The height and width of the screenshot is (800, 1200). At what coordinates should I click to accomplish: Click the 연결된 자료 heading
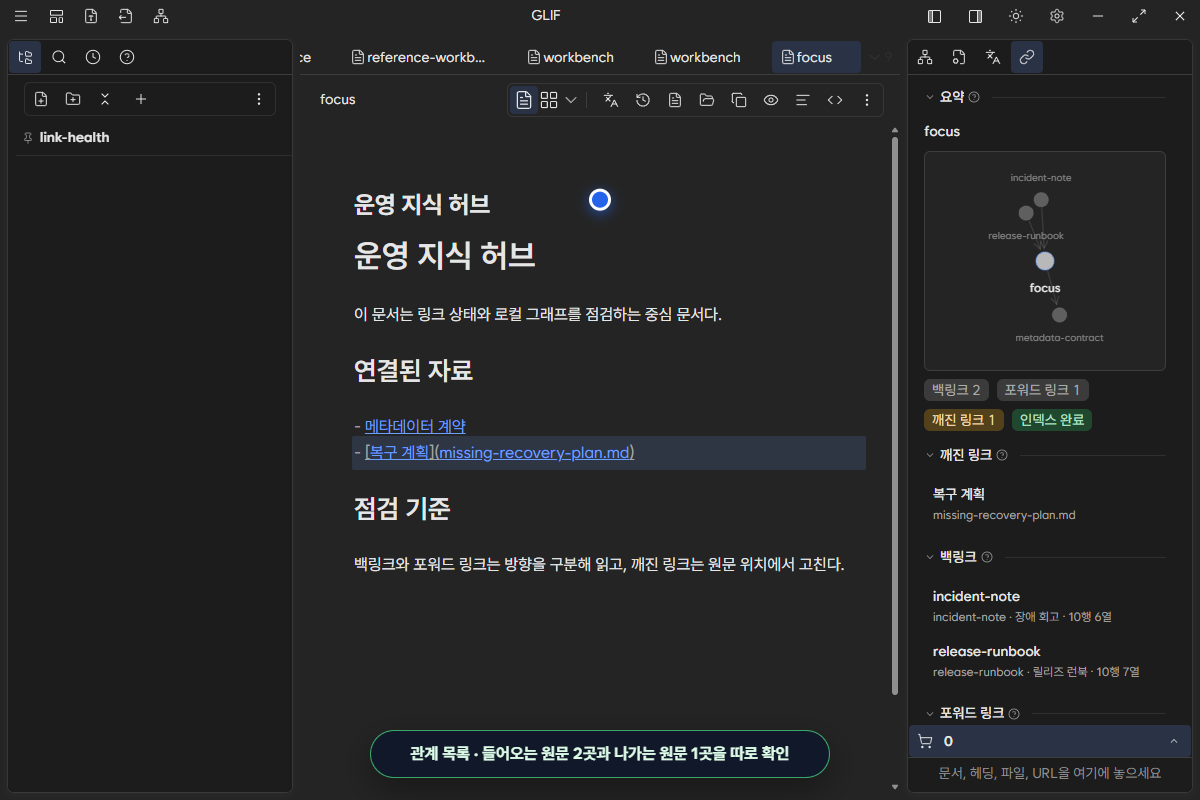click(x=413, y=371)
